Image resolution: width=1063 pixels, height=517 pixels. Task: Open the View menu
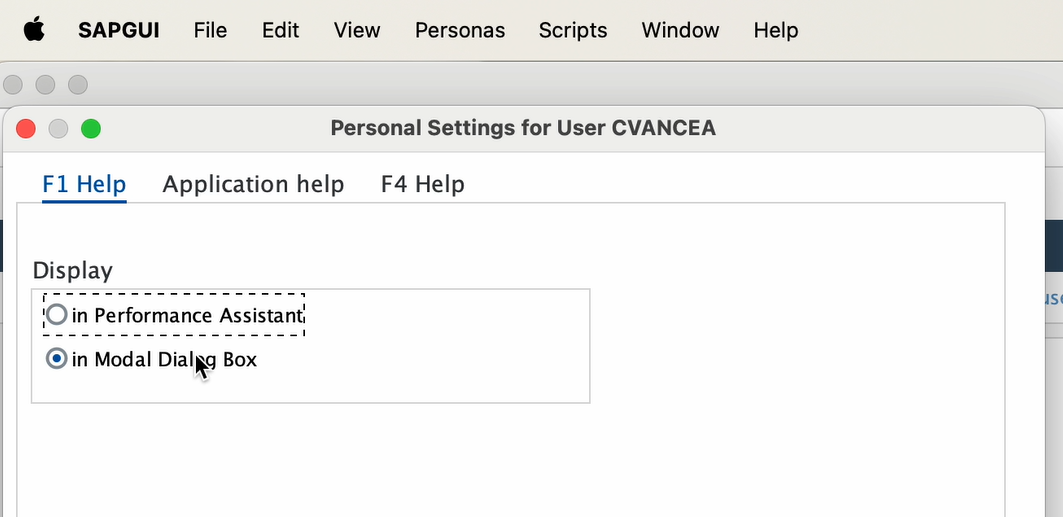[x=357, y=30]
